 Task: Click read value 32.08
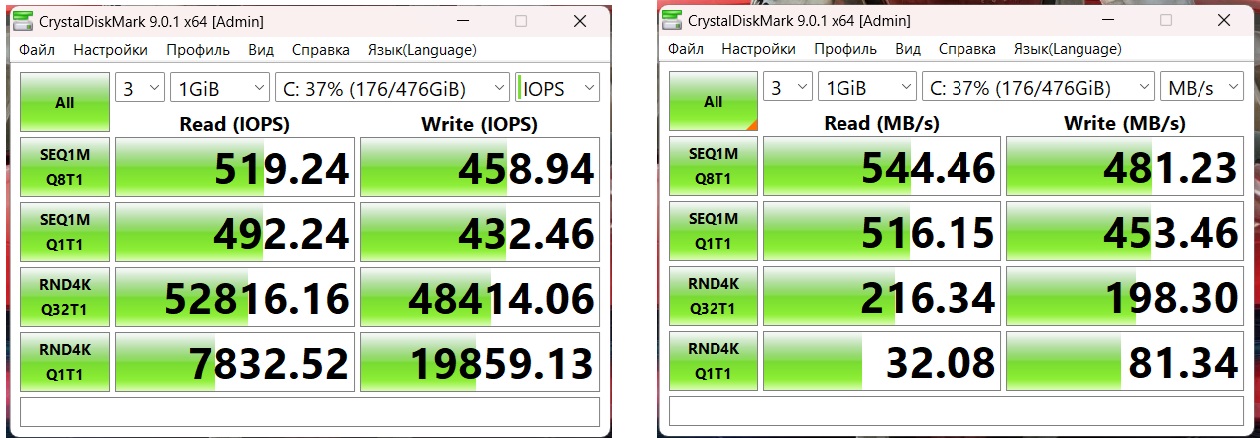click(x=882, y=360)
